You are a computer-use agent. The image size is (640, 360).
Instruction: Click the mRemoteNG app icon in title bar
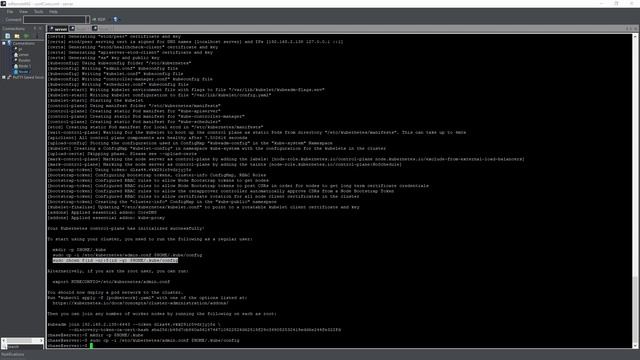pos(3,4)
